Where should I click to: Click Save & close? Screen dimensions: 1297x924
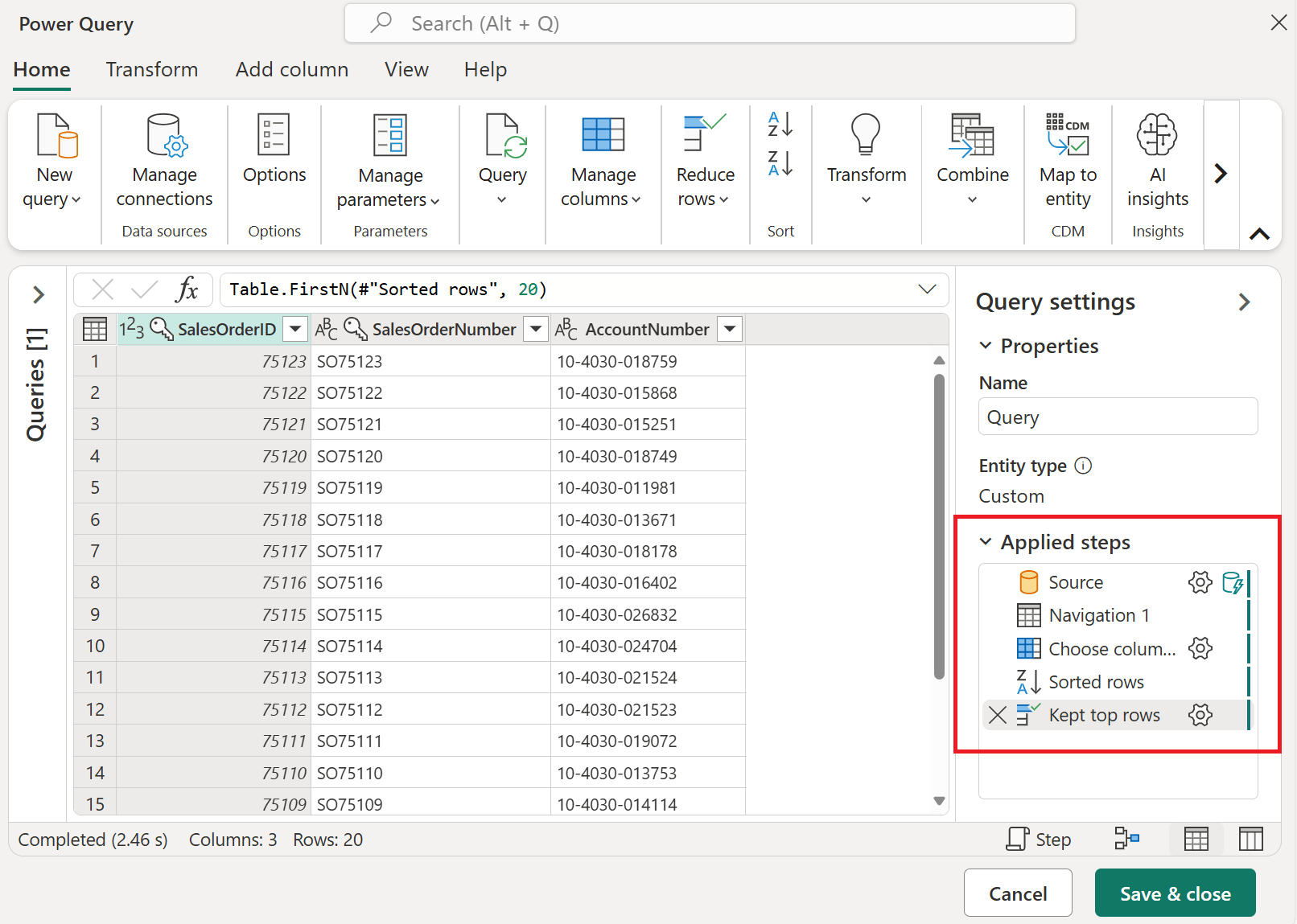coord(1175,893)
